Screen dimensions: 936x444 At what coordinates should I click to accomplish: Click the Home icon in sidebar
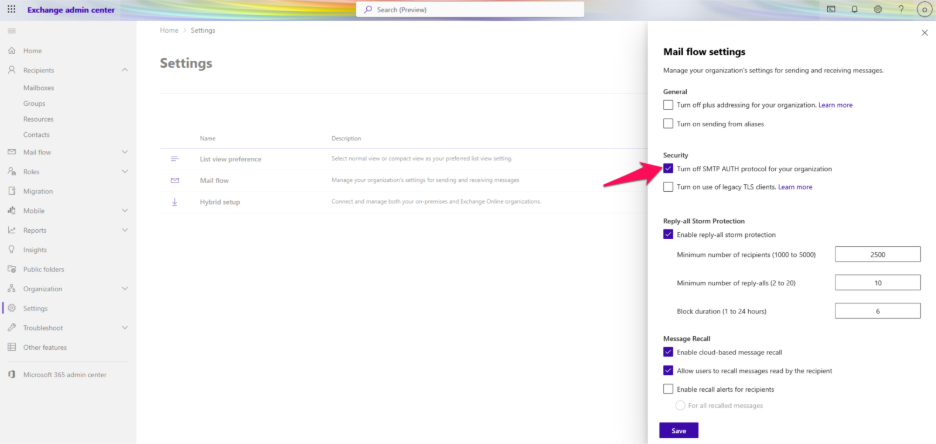12,51
